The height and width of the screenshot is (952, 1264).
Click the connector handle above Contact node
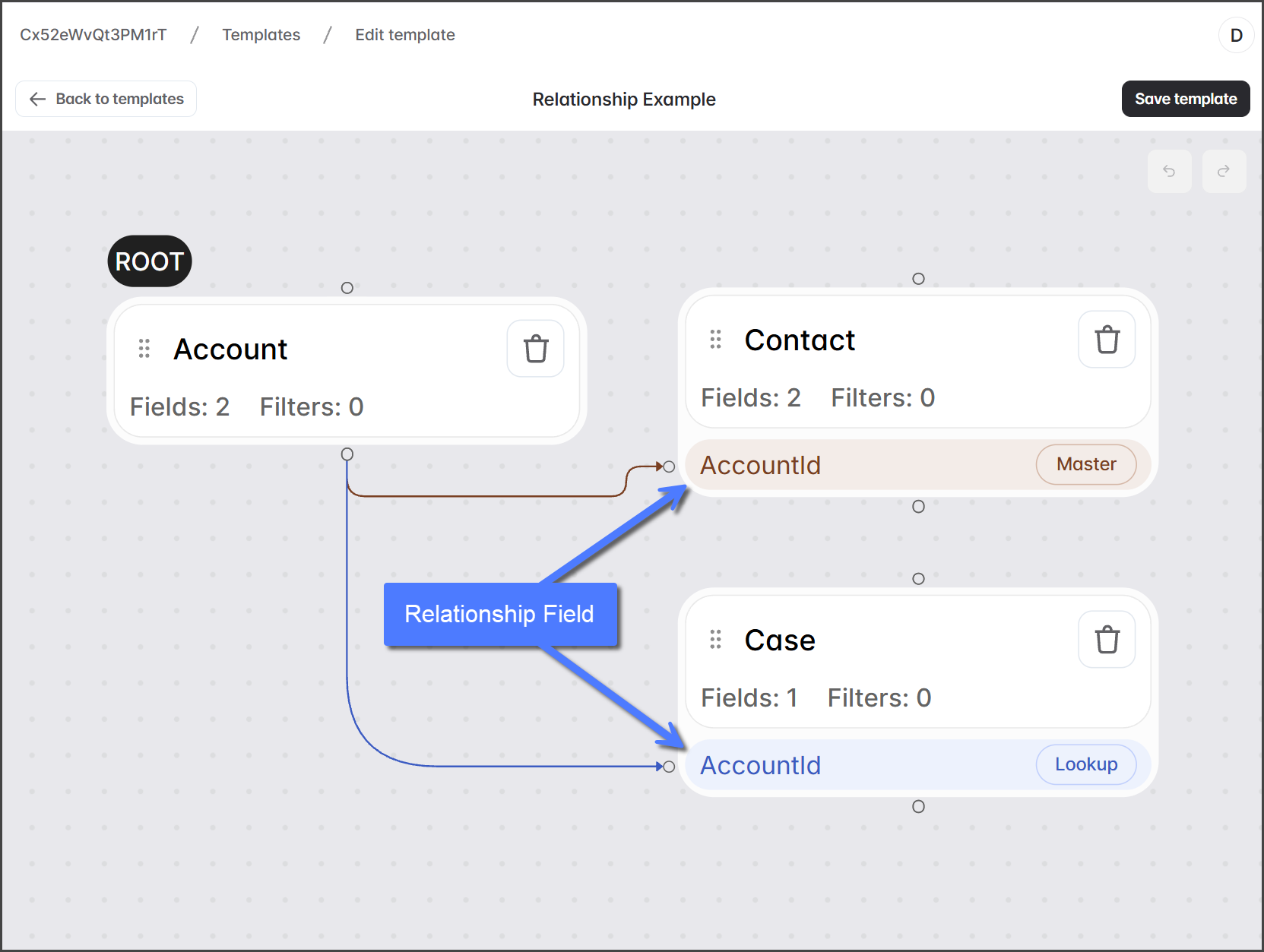(918, 279)
